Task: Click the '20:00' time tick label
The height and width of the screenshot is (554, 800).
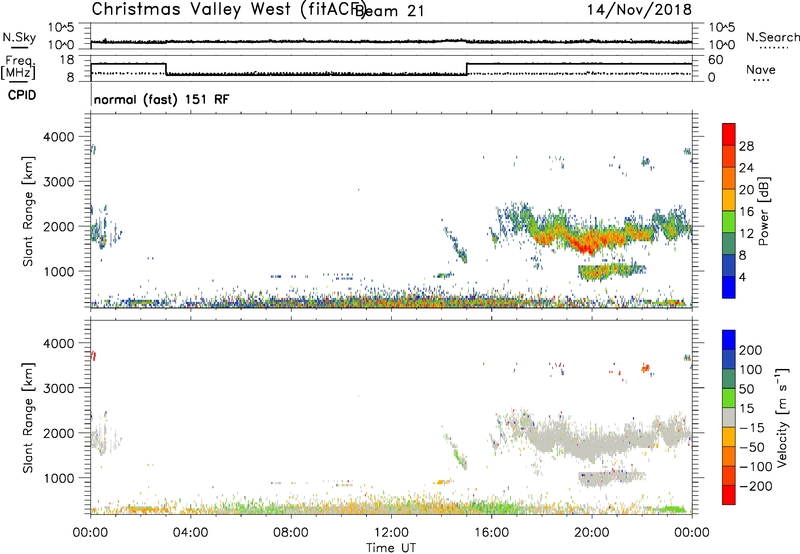Action: pyautogui.click(x=592, y=533)
